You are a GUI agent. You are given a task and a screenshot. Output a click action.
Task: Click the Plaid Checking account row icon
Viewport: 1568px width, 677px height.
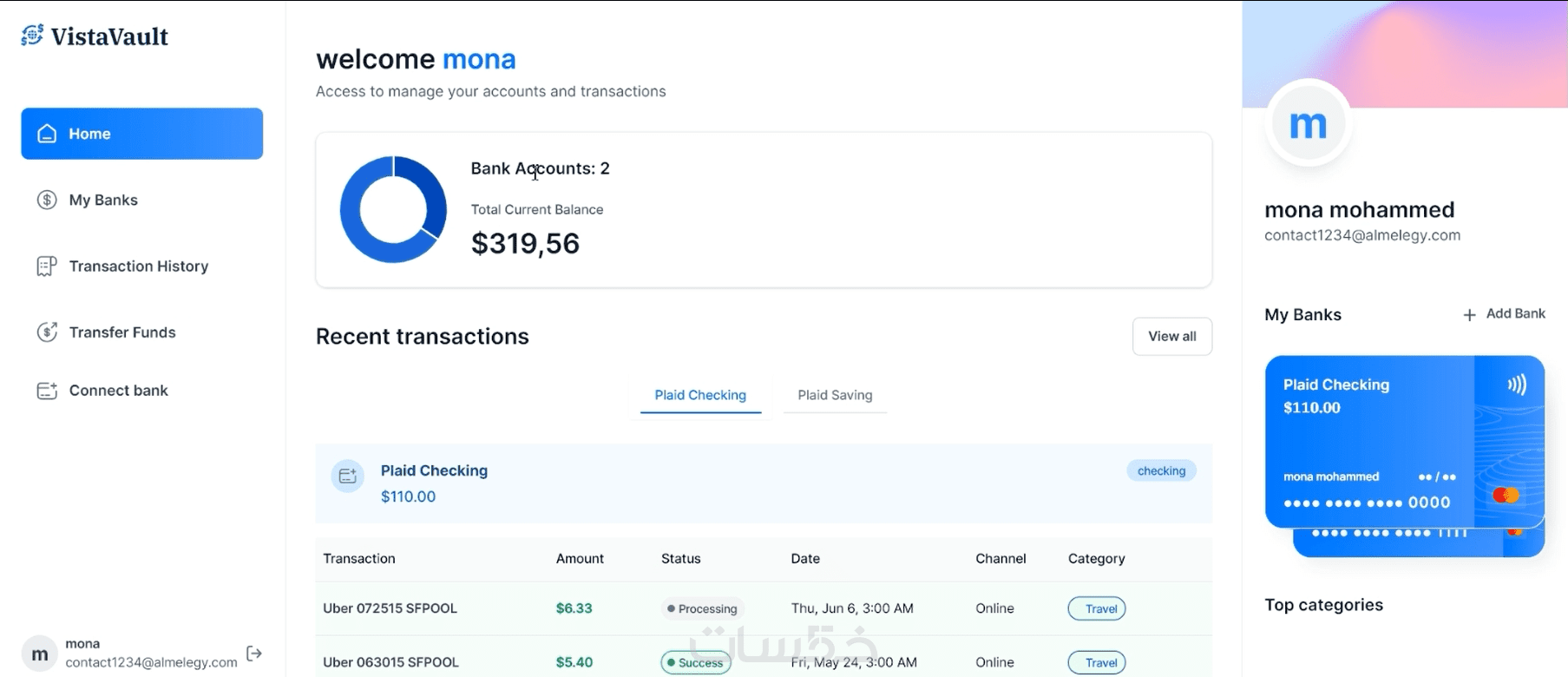(348, 476)
